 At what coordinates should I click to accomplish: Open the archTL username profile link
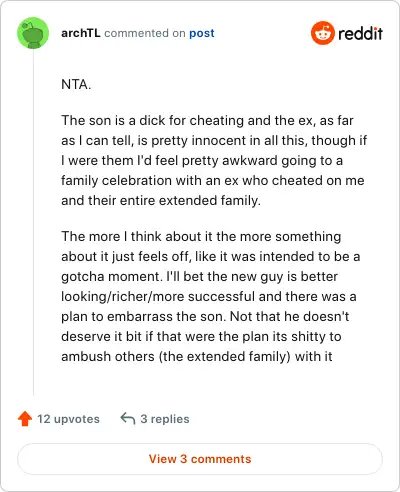tap(81, 33)
